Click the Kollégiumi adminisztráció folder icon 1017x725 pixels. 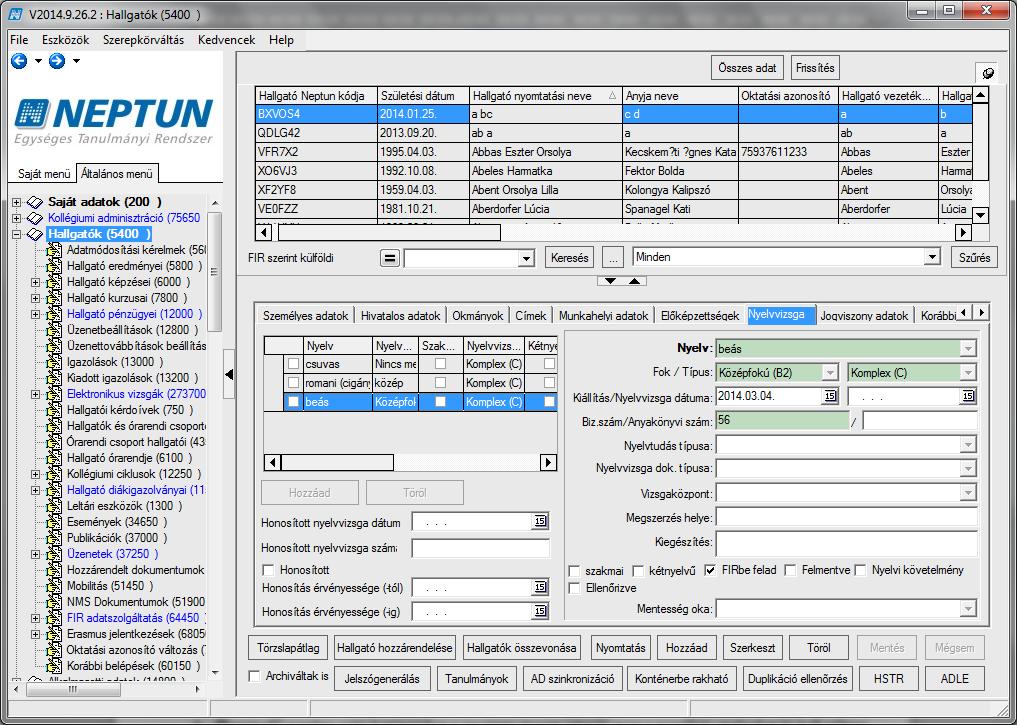pos(34,218)
